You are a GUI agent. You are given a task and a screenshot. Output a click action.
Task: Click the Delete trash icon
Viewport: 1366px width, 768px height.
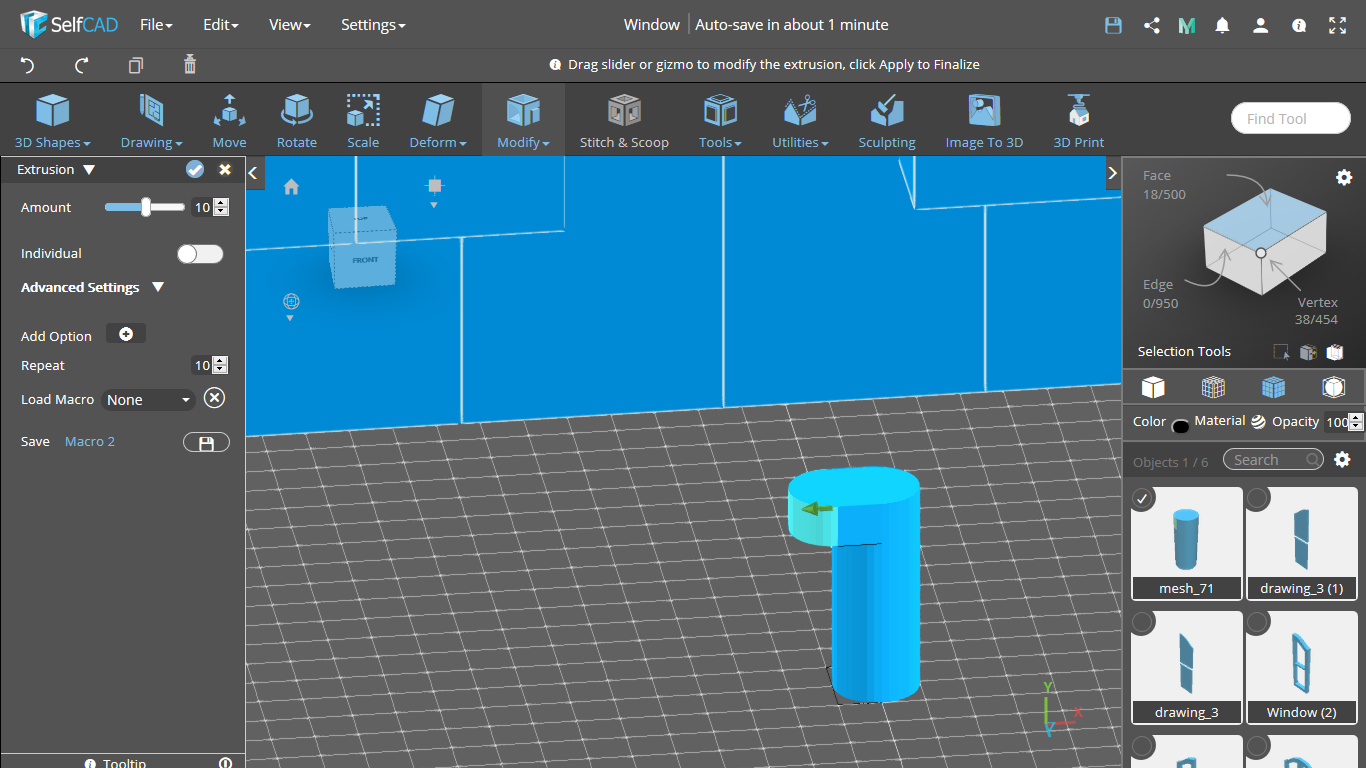(x=190, y=65)
